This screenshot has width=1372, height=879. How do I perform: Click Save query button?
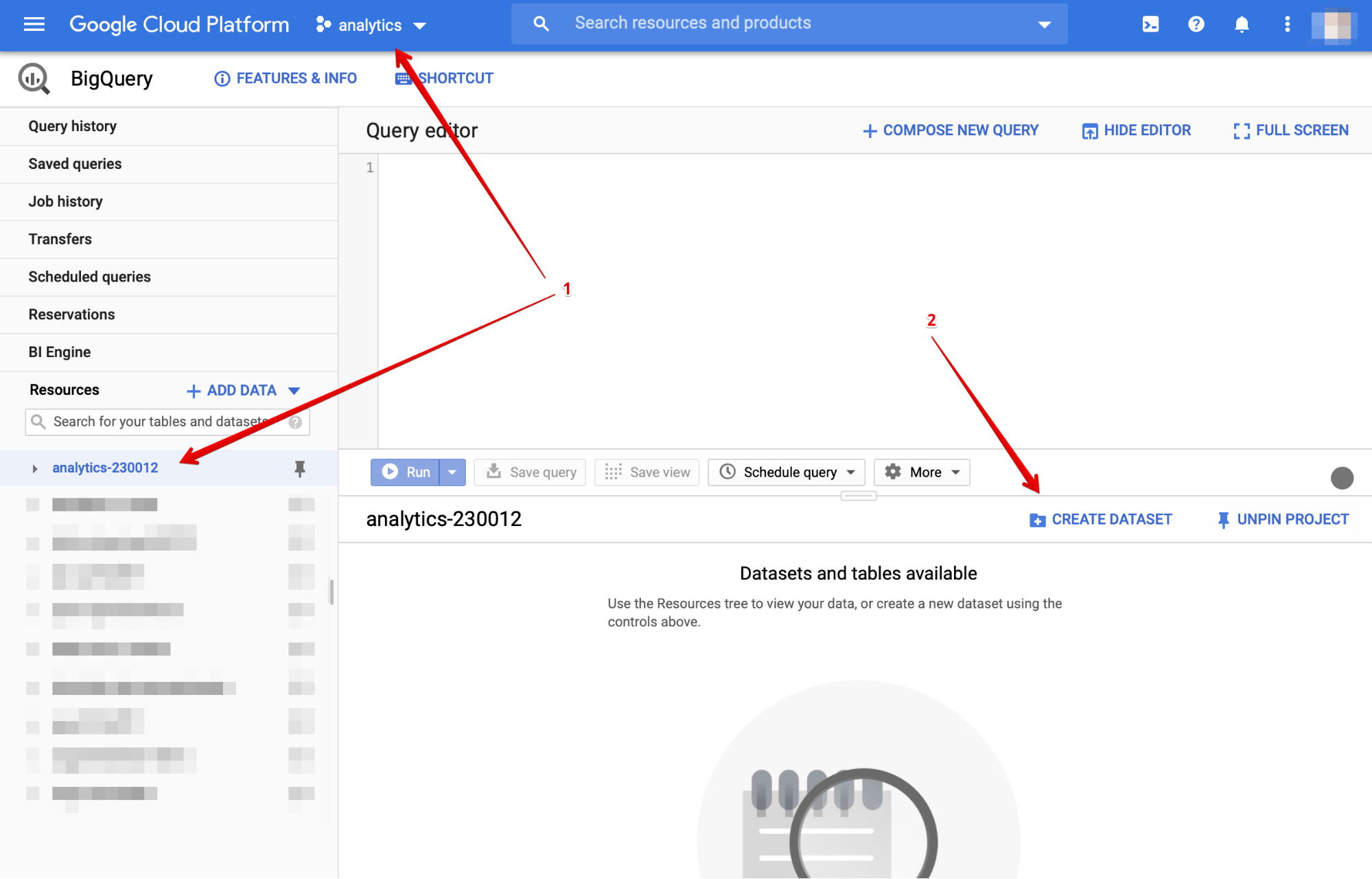(x=531, y=472)
